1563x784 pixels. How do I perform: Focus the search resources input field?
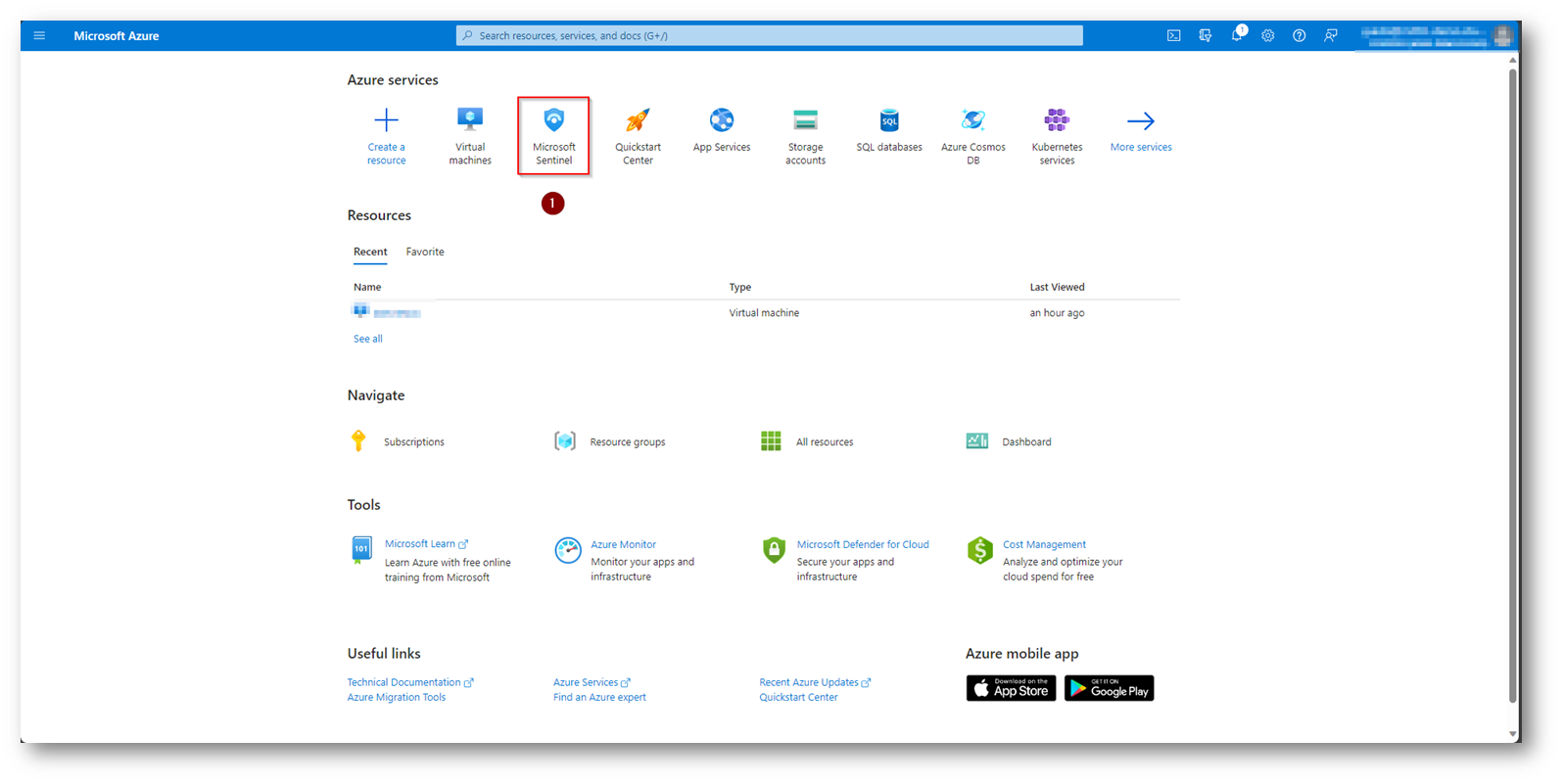[769, 35]
